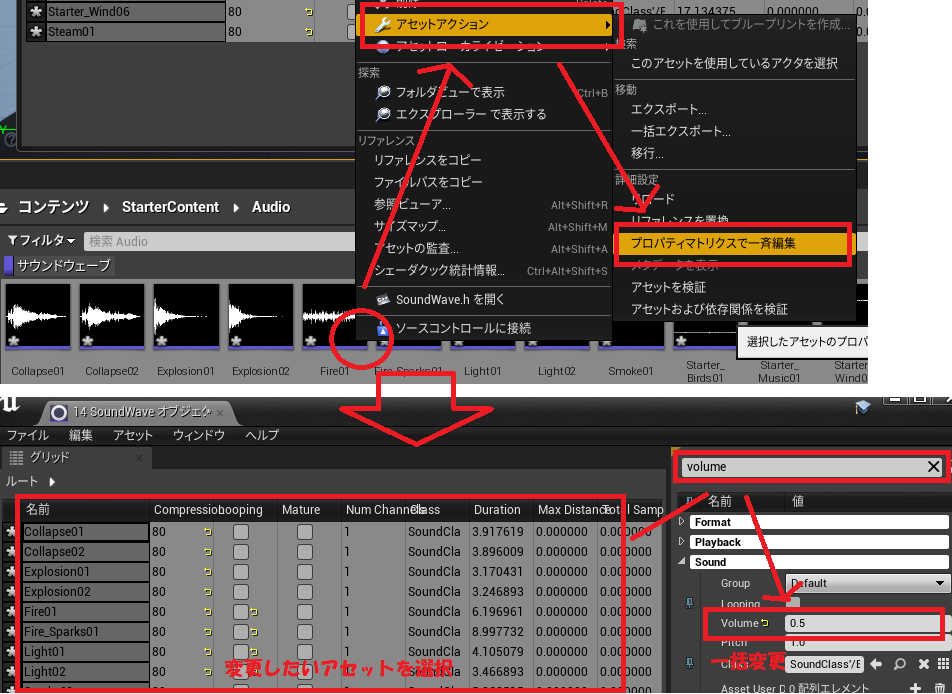This screenshot has height=694, width=952.
Task: Click the wrench icon beside アセットアクション
Action: pos(382,24)
